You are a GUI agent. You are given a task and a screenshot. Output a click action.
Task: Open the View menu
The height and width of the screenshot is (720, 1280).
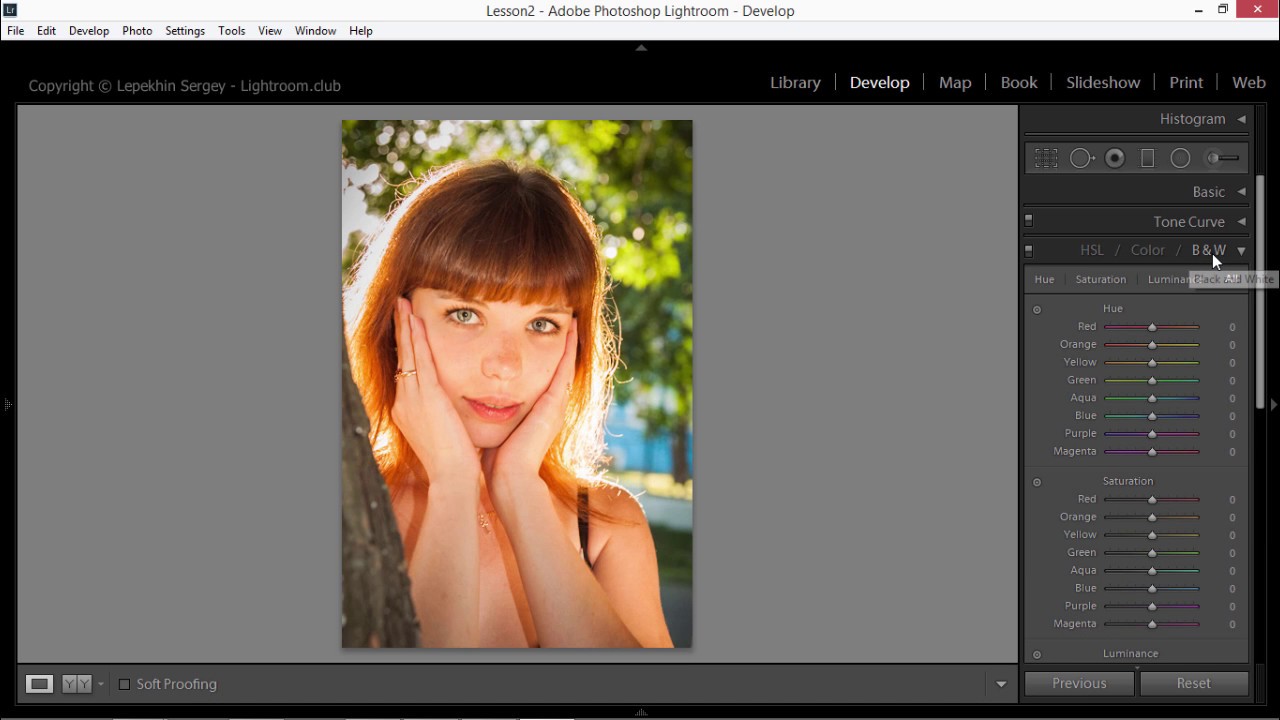(x=270, y=31)
